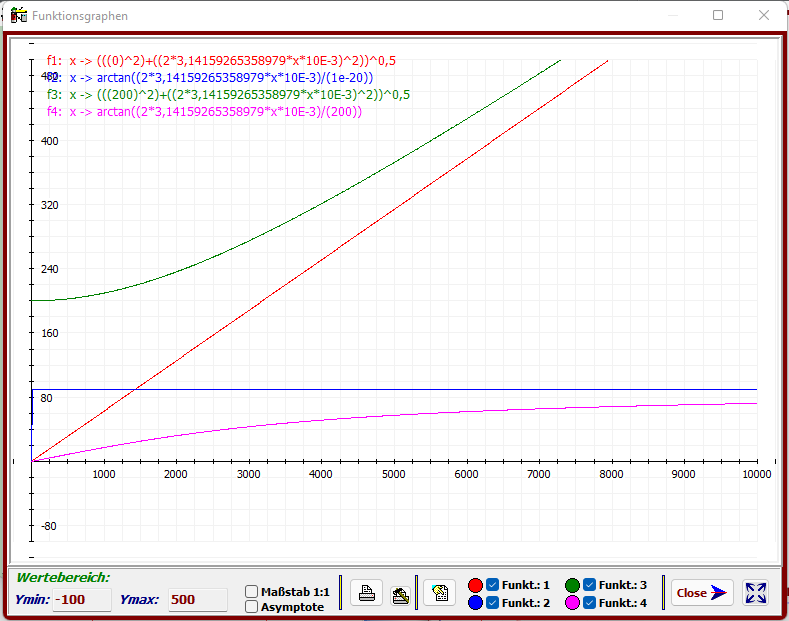Click the copy graph to clipboard icon
This screenshot has width=789, height=621.
click(439, 593)
